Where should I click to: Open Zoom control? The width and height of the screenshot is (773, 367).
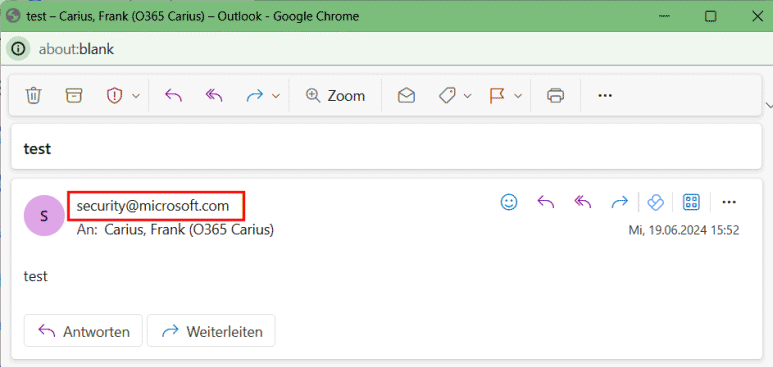coord(335,95)
